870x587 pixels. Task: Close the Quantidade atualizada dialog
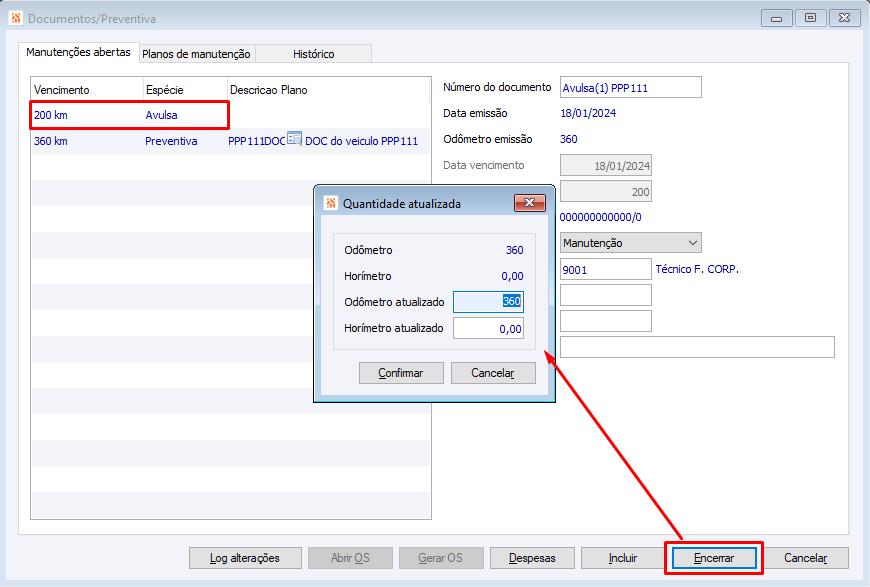coord(529,203)
